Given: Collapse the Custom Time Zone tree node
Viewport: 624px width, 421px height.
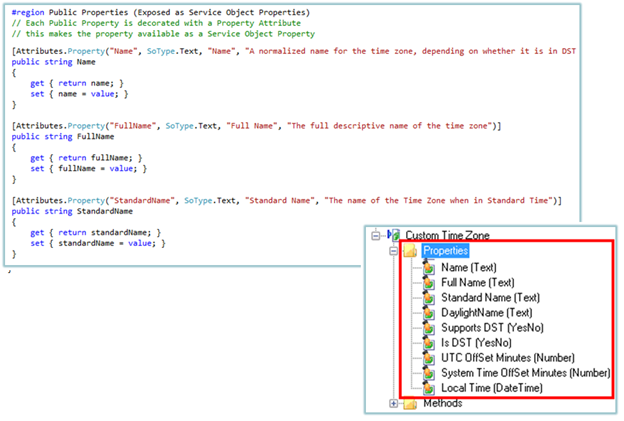Looking at the screenshot, I should click(x=376, y=236).
